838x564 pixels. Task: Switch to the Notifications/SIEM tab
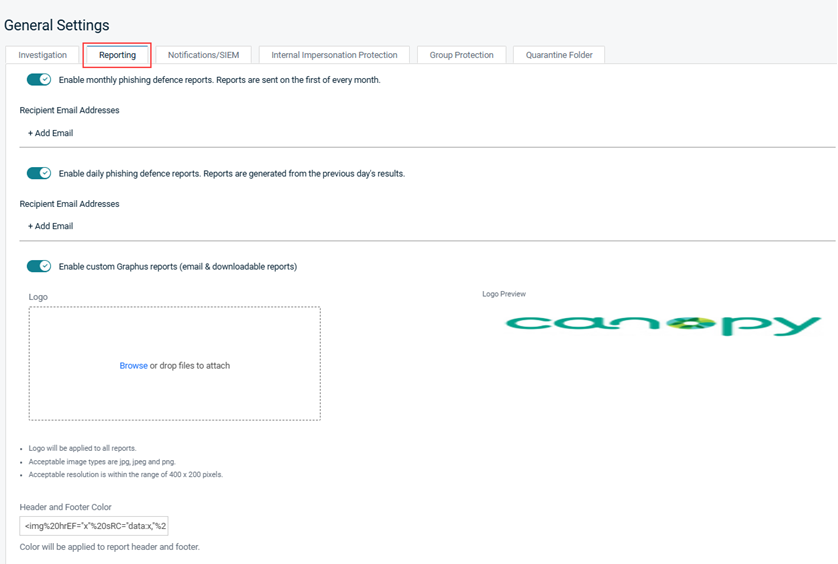[x=203, y=55]
